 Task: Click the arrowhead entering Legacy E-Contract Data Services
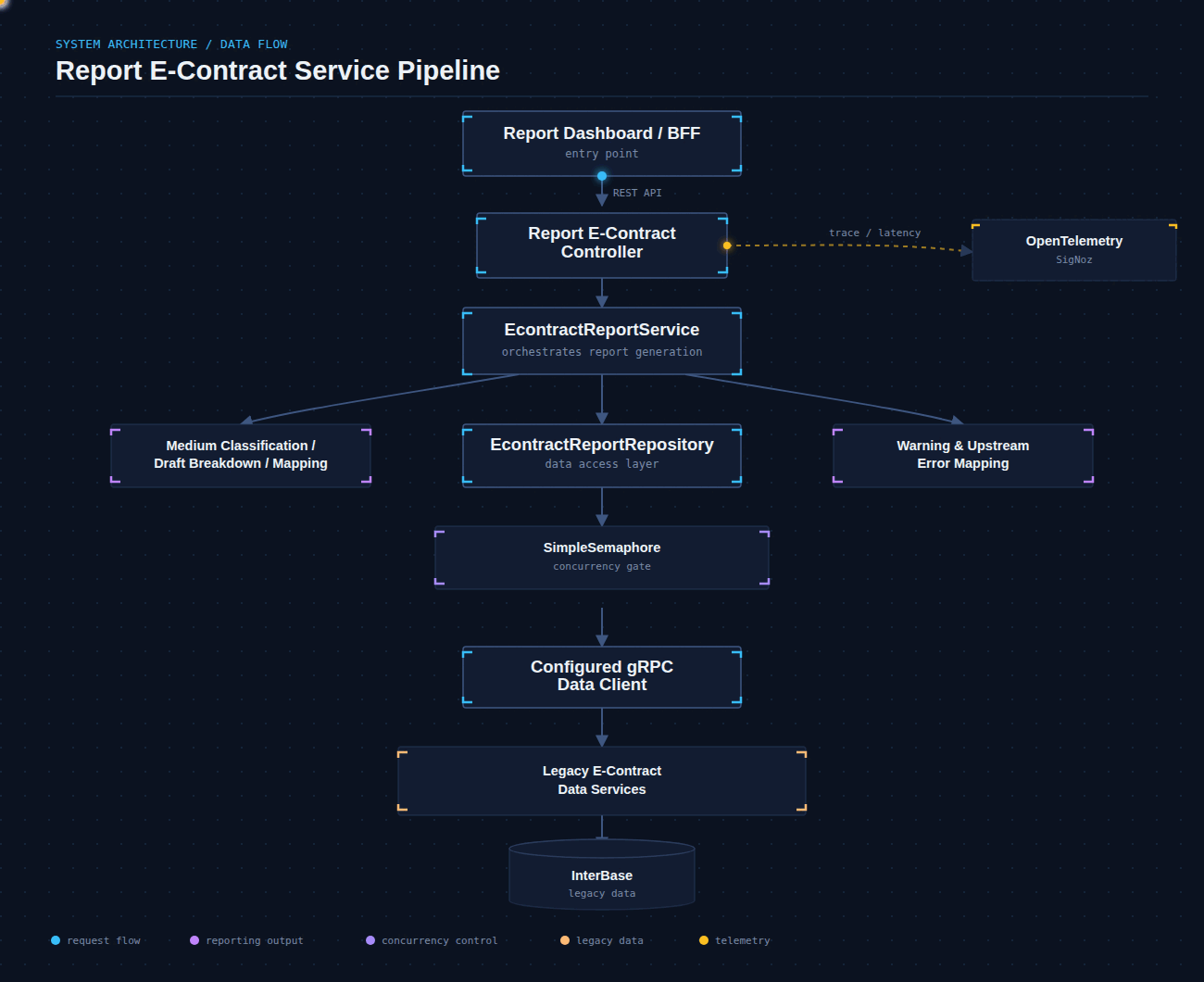tap(602, 741)
